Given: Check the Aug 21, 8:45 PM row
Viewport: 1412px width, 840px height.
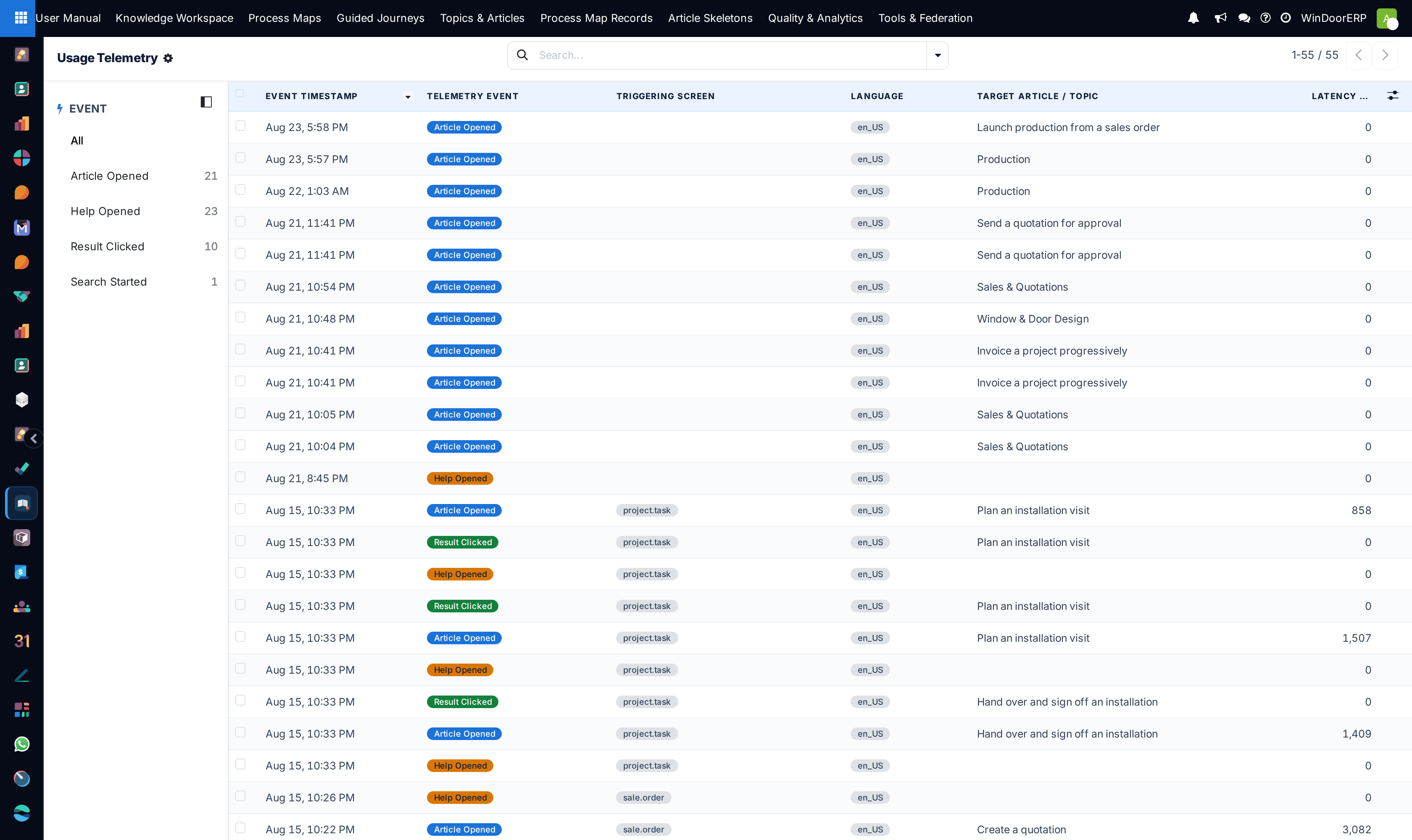Looking at the screenshot, I should [240, 477].
